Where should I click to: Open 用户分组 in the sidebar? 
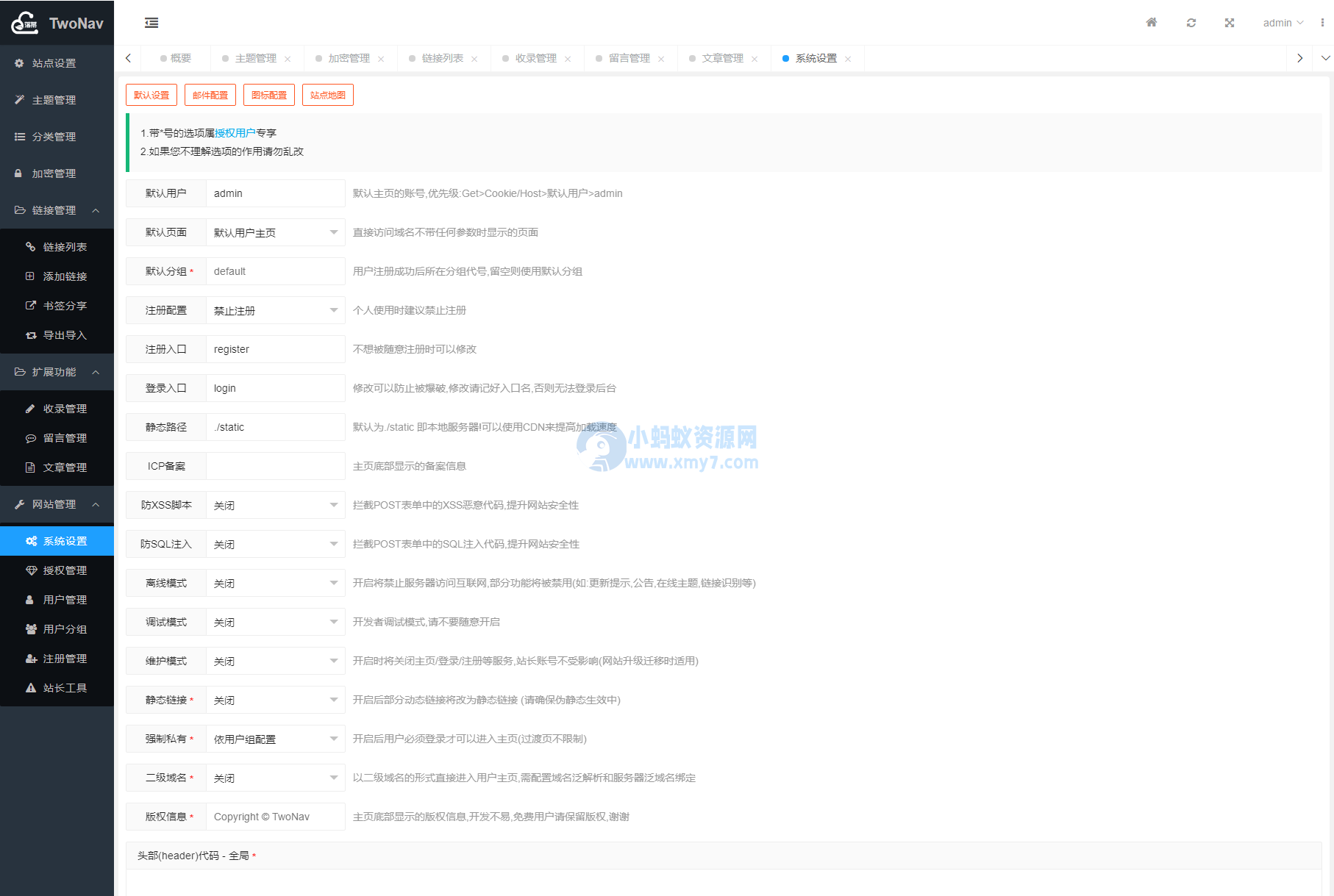click(x=57, y=629)
